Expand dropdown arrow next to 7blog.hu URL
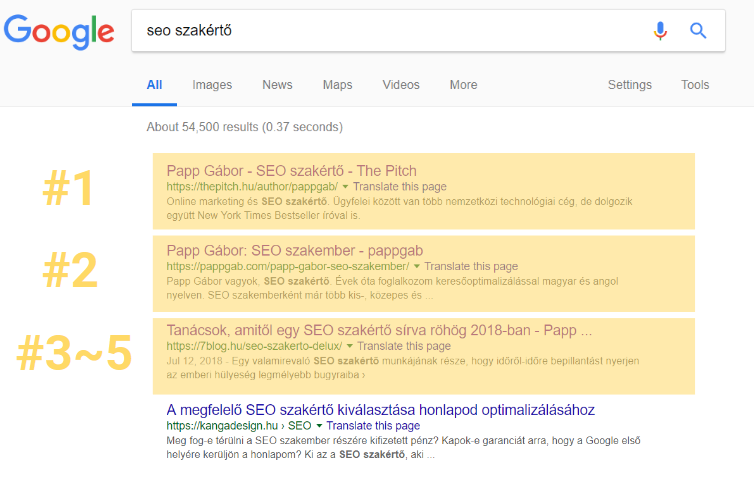This screenshot has width=754, height=480. [350, 346]
